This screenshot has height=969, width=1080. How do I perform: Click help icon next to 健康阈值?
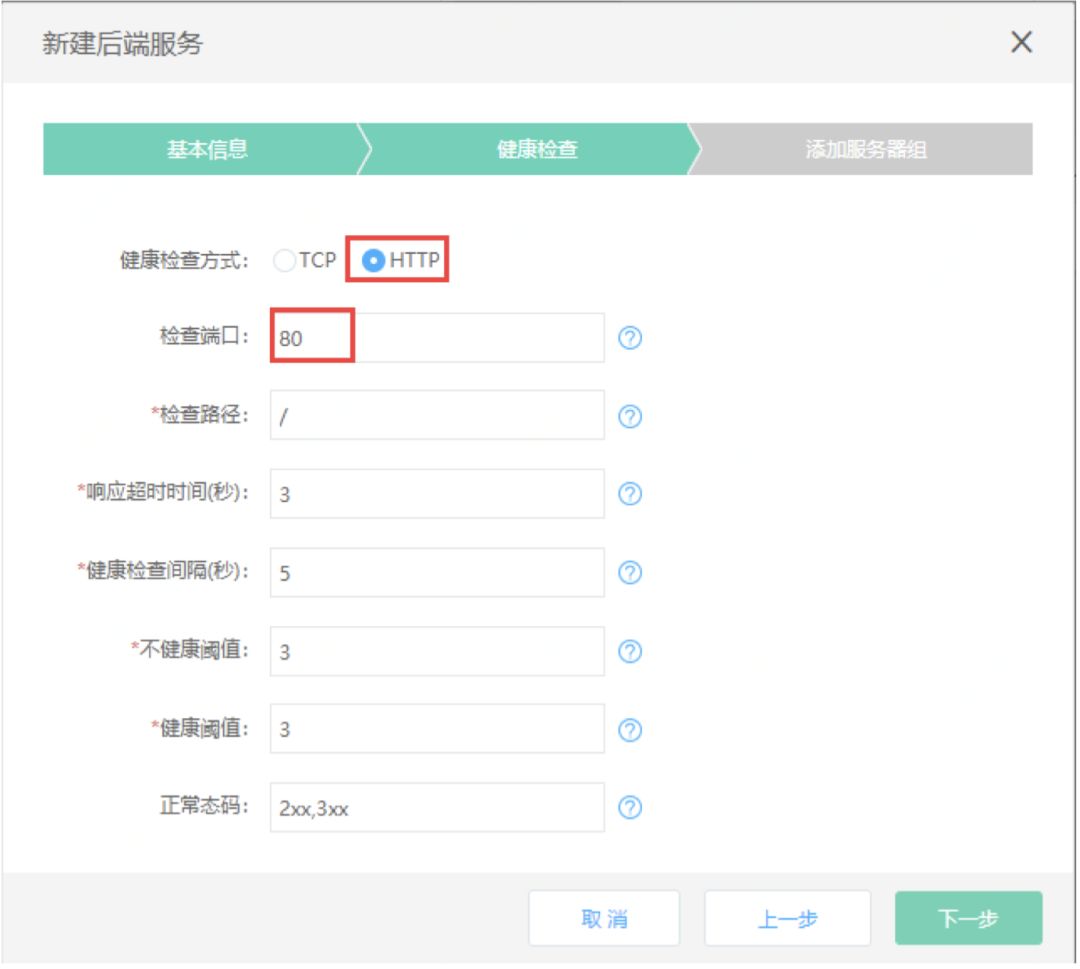point(630,729)
